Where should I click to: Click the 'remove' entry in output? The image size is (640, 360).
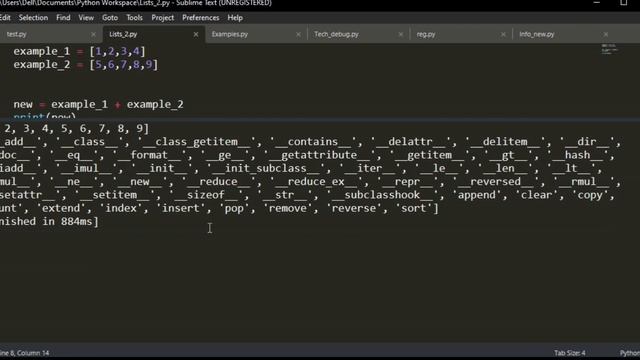point(288,209)
